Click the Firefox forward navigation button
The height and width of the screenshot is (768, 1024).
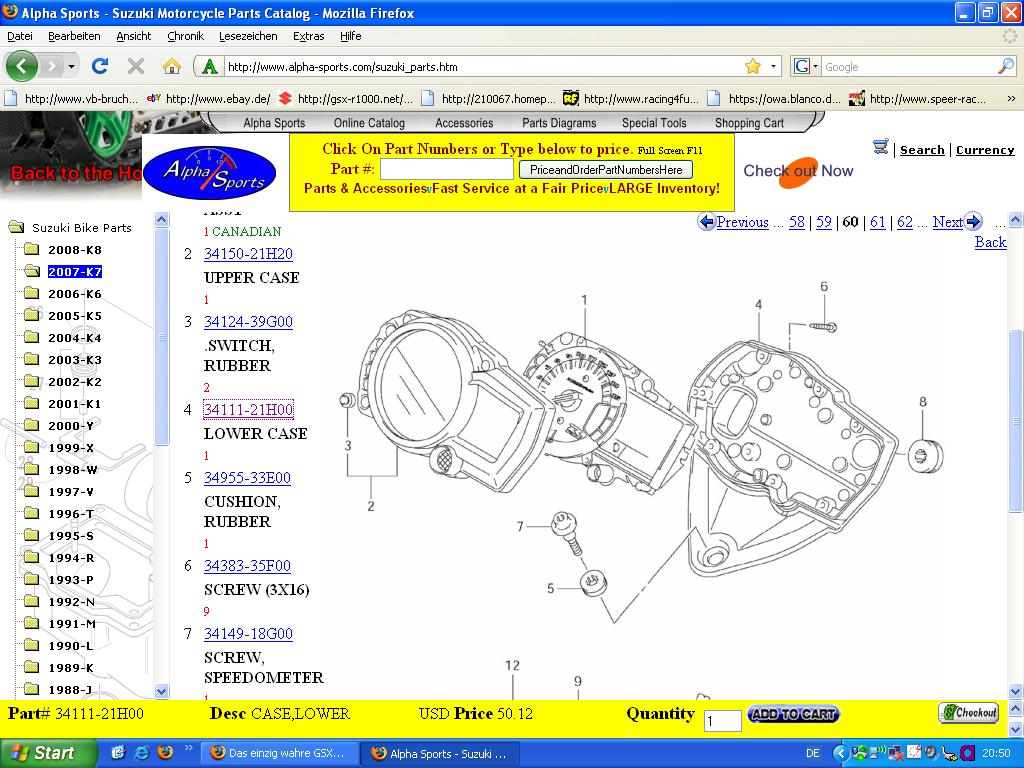(52, 66)
